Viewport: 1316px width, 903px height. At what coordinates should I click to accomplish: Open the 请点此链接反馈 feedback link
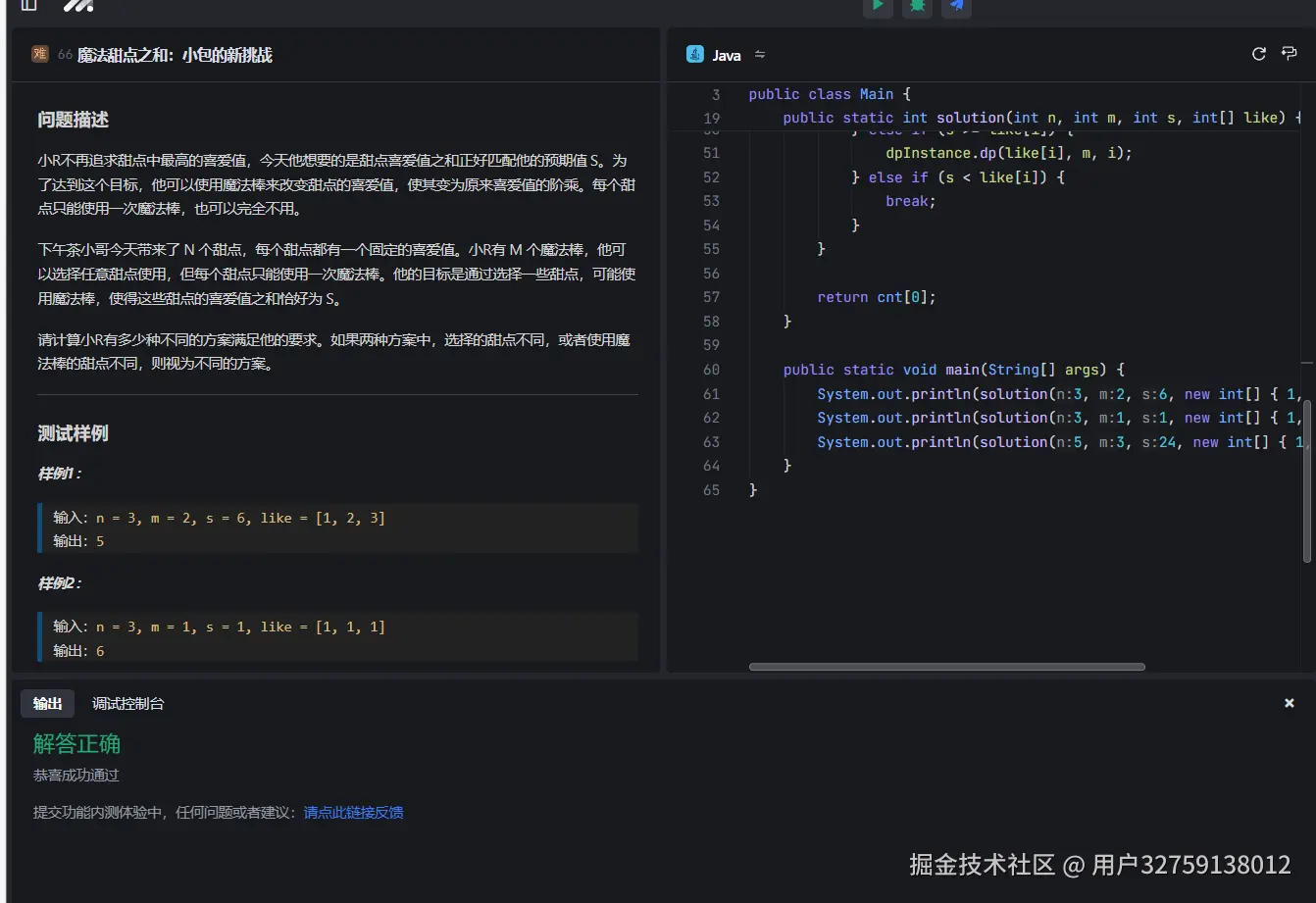(x=353, y=812)
